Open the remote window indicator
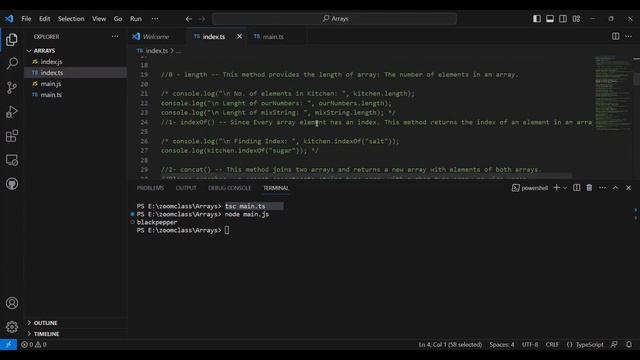 8,344
